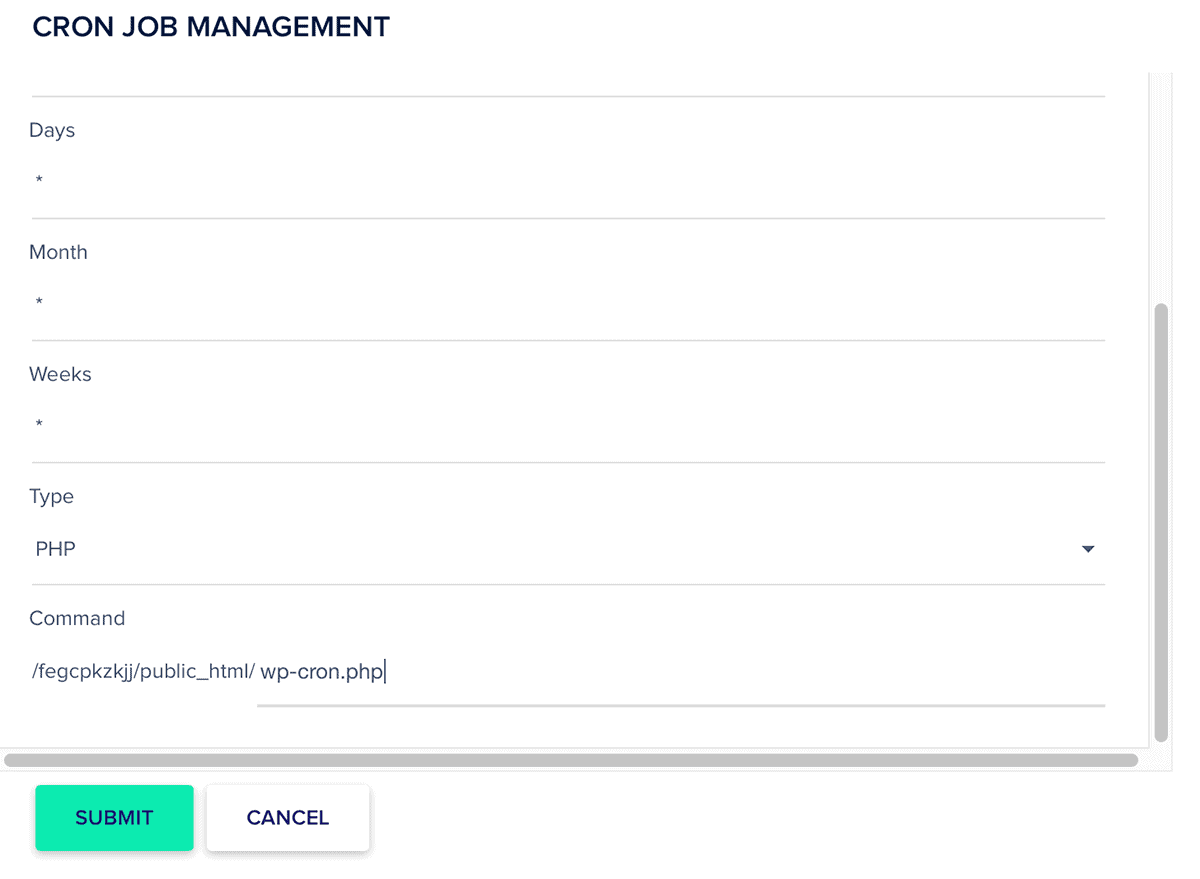Focus the Days input field
This screenshot has height=879, width=1200.
pos(568,182)
